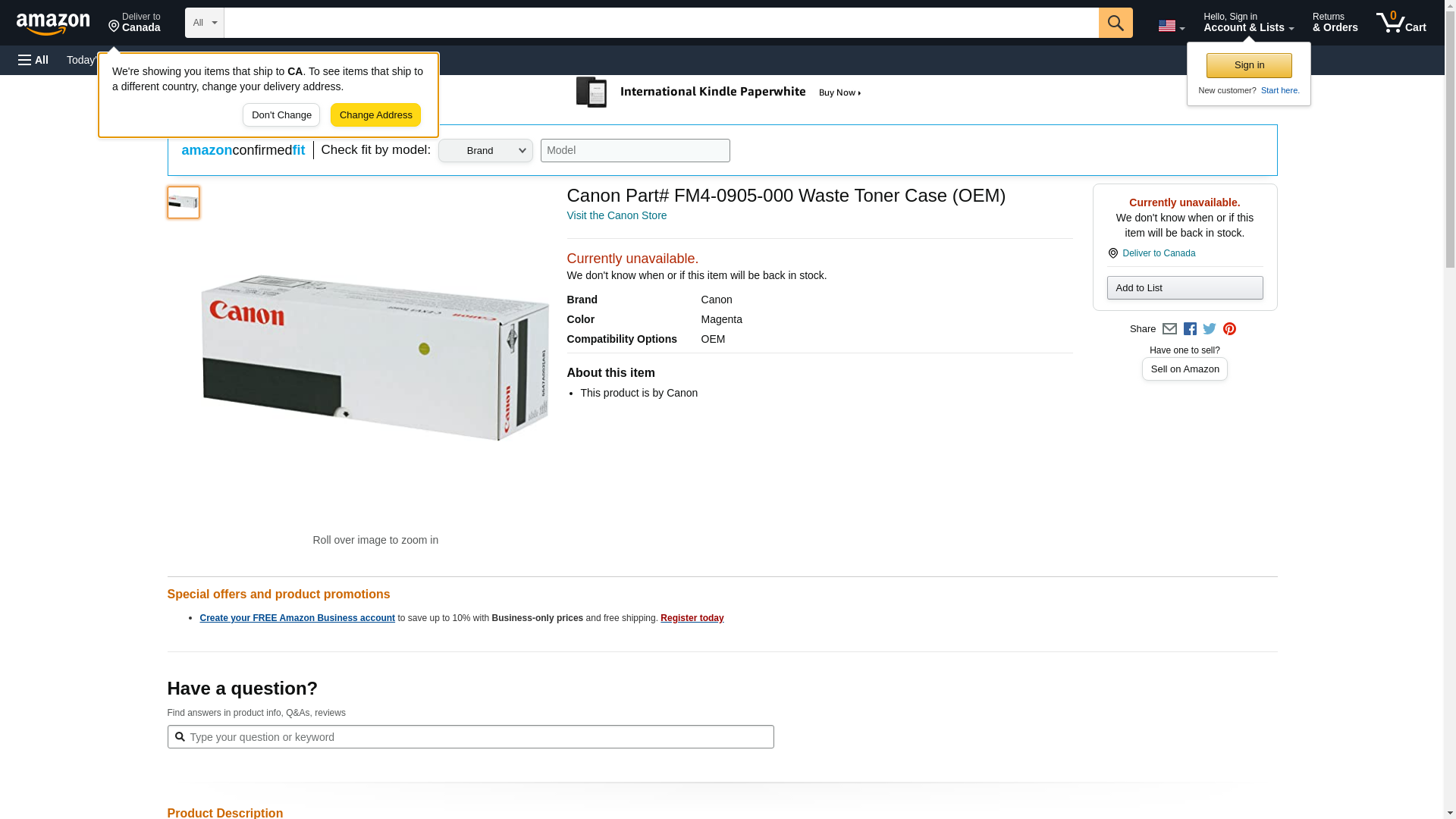Share the product via email icon
The width and height of the screenshot is (1456, 819).
pos(1169,329)
